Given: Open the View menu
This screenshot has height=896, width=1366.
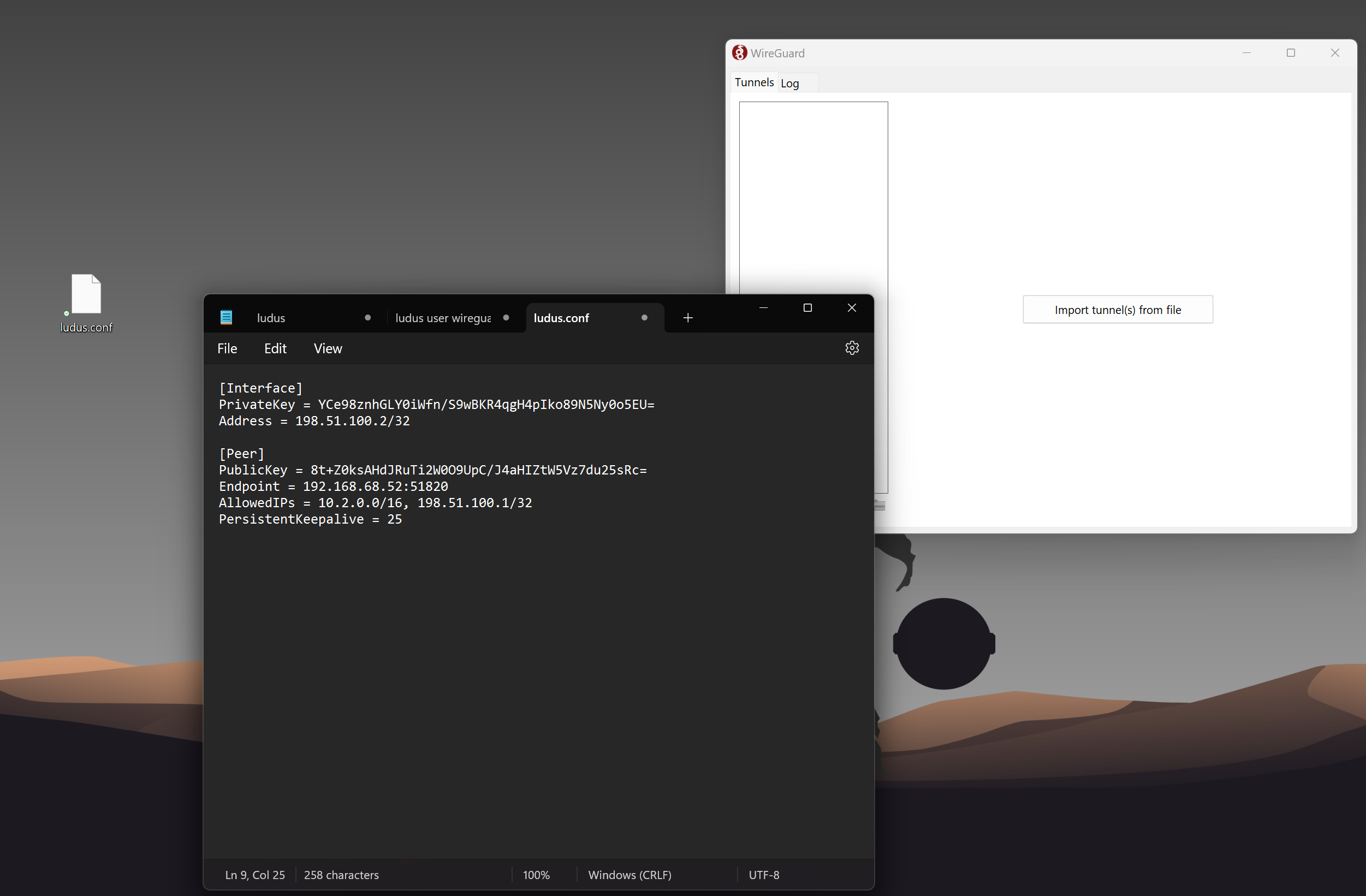Looking at the screenshot, I should tap(328, 348).
